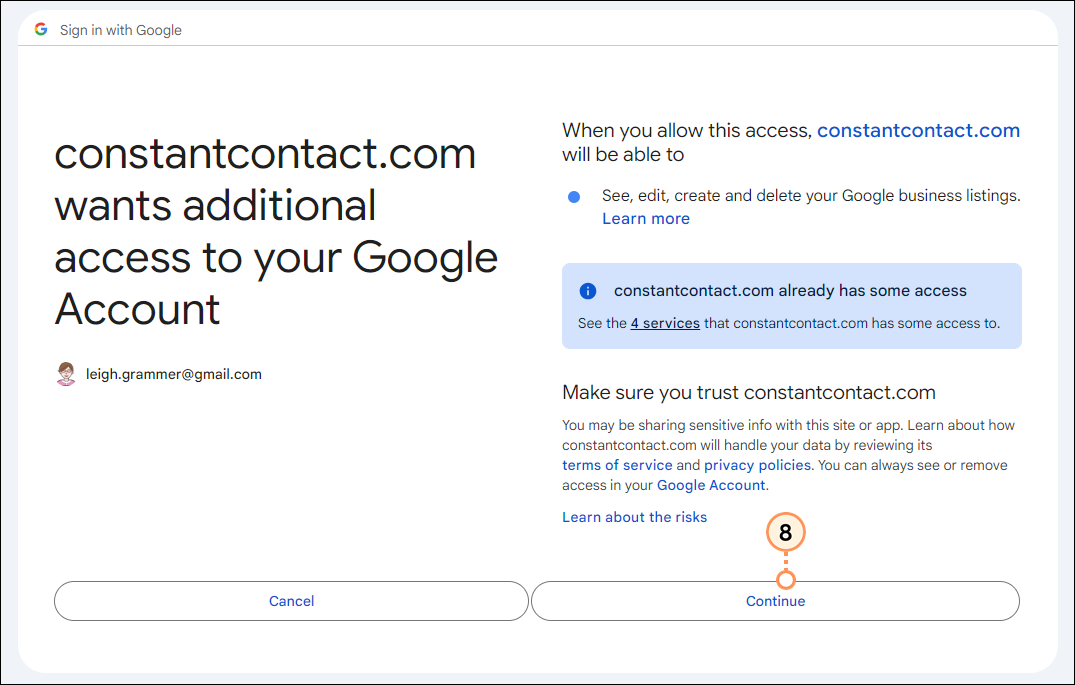Click the Google logo icon
This screenshot has width=1075, height=685.
click(41, 29)
